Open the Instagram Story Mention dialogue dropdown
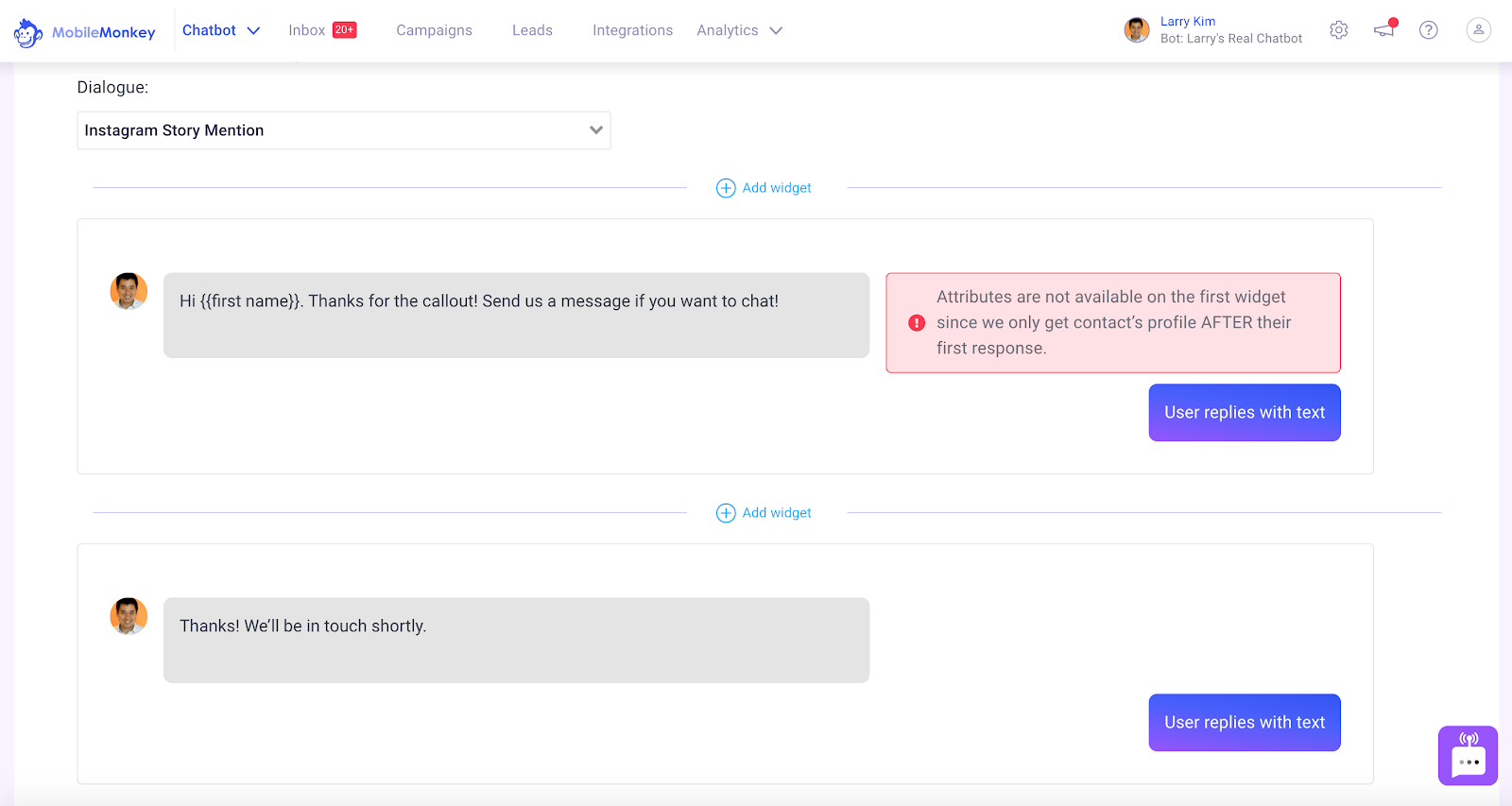 (344, 130)
